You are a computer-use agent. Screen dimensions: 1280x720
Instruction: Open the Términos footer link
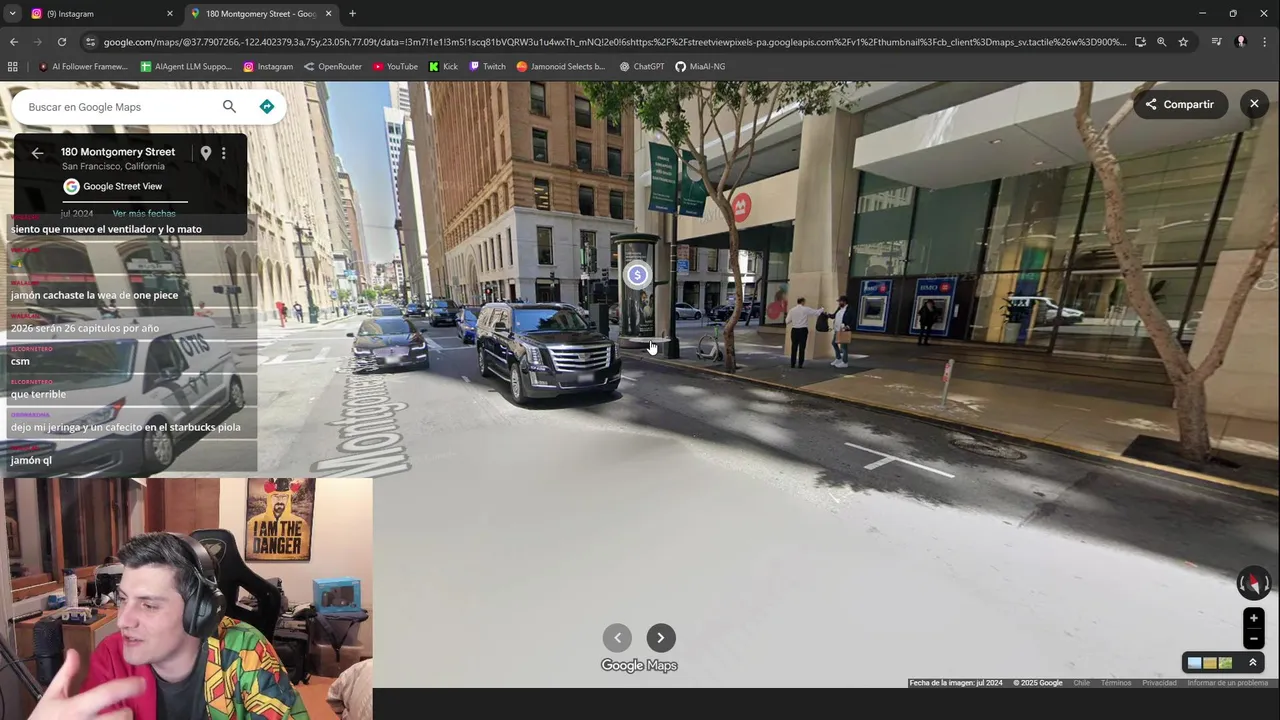[x=1116, y=683]
